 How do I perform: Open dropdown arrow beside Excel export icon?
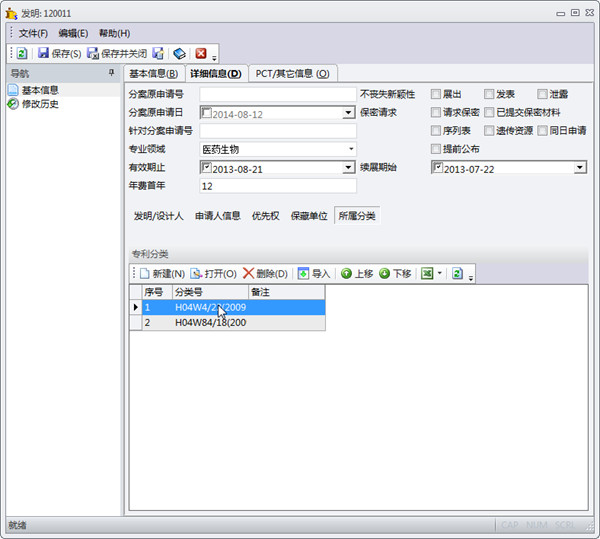439,273
